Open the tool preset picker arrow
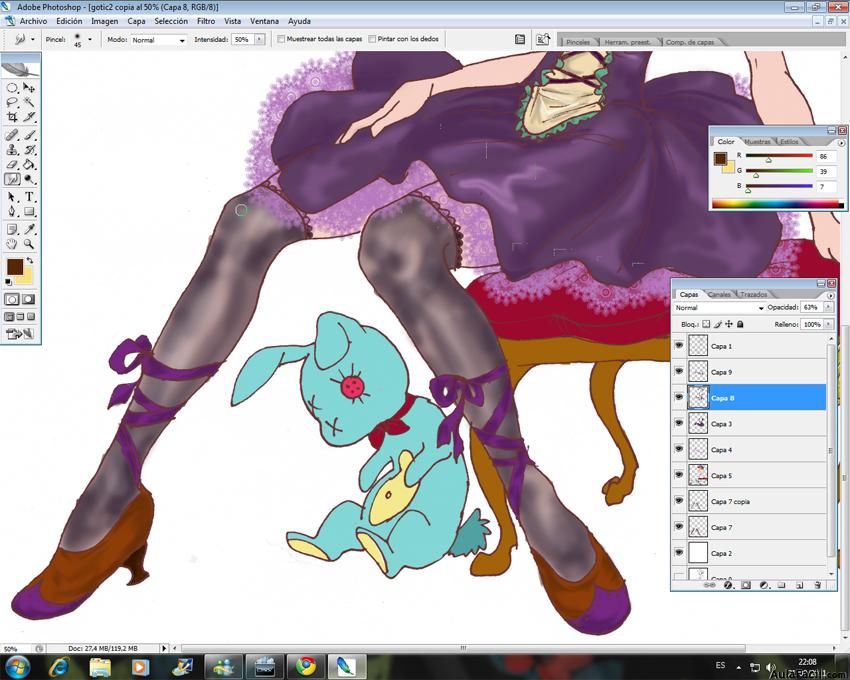Screen dimensions: 850x680 pos(33,40)
